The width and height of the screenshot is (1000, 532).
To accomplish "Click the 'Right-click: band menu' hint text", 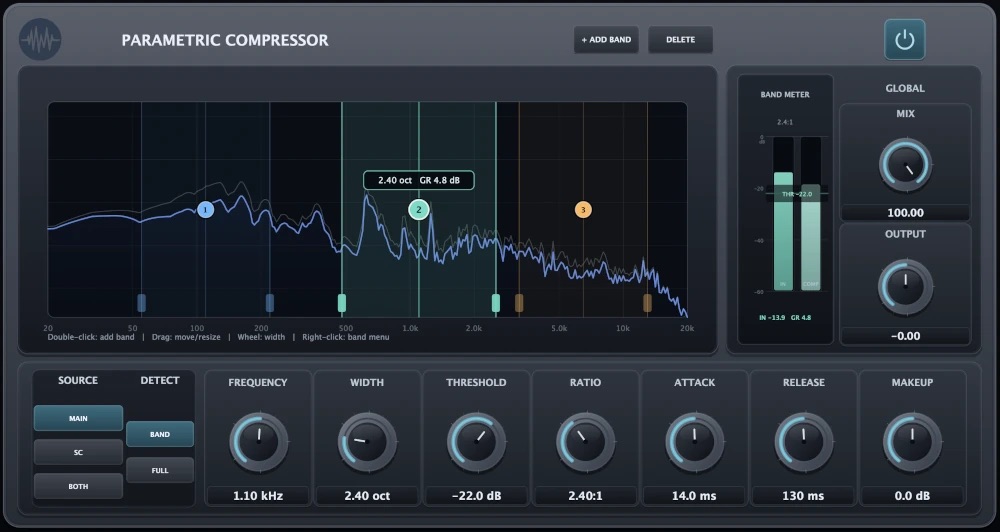I will click(x=346, y=337).
